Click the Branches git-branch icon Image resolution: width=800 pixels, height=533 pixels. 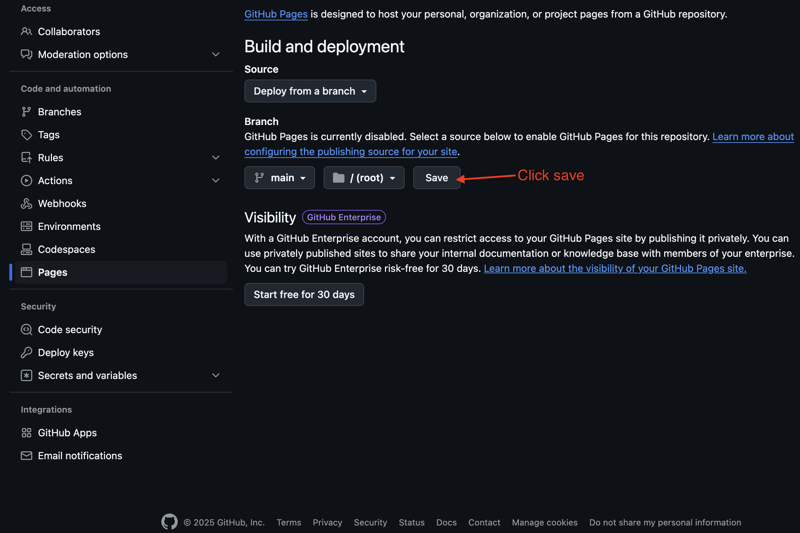[26, 112]
